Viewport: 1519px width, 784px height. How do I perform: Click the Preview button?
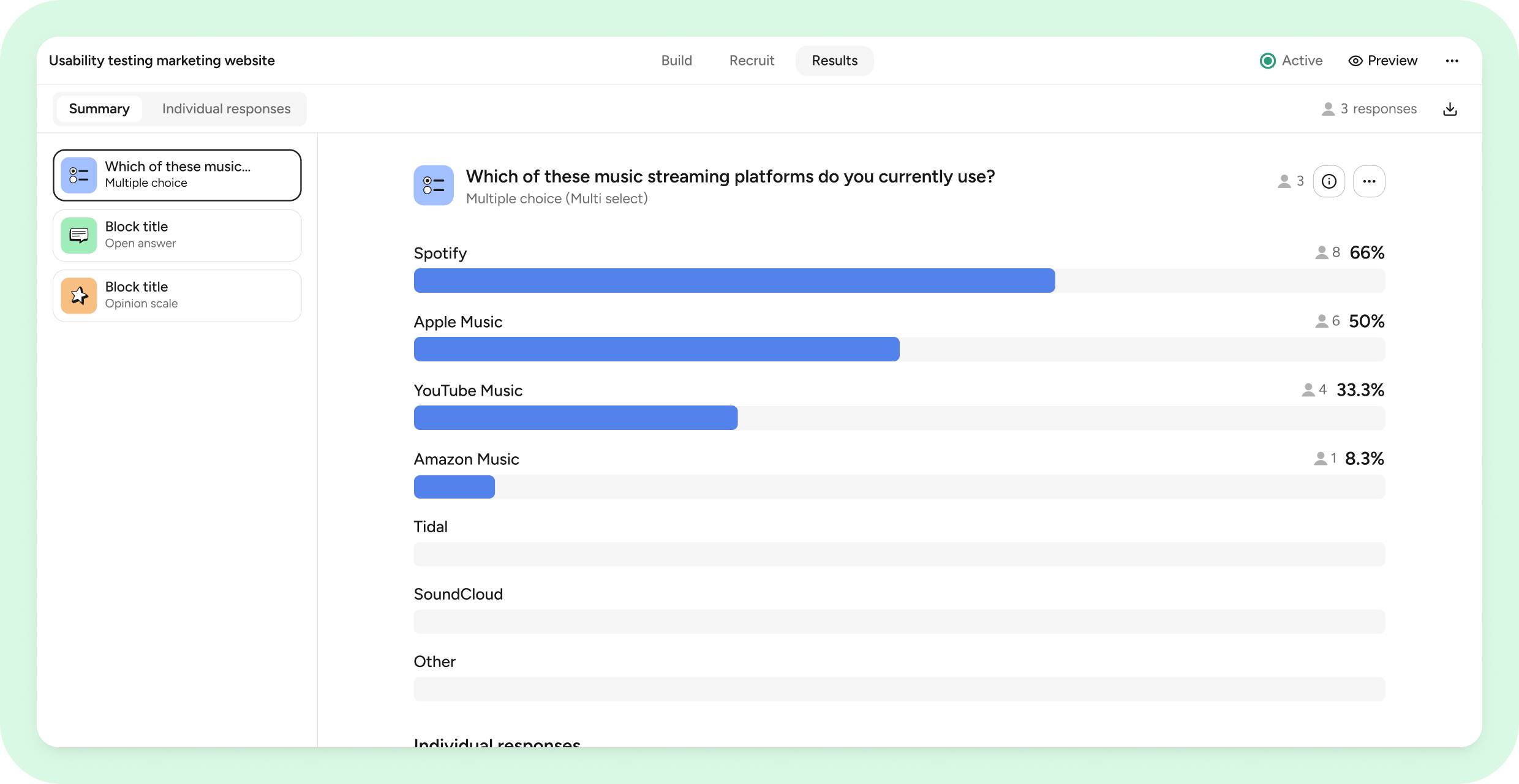coord(1384,60)
